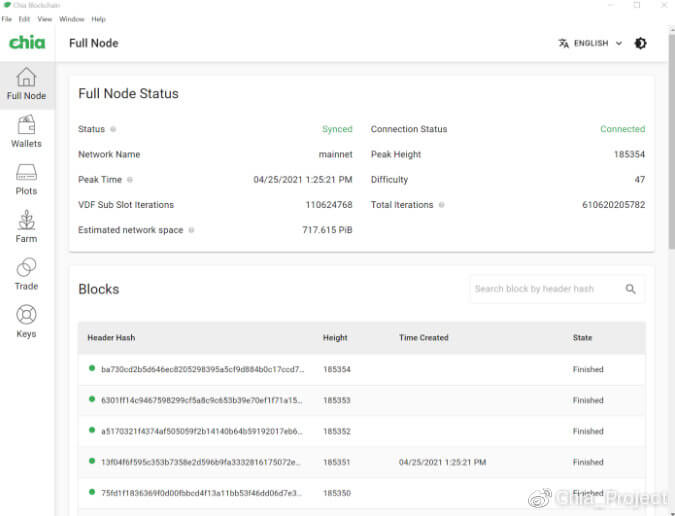675x516 pixels.
Task: Open the Keys section
Action: click(26, 322)
